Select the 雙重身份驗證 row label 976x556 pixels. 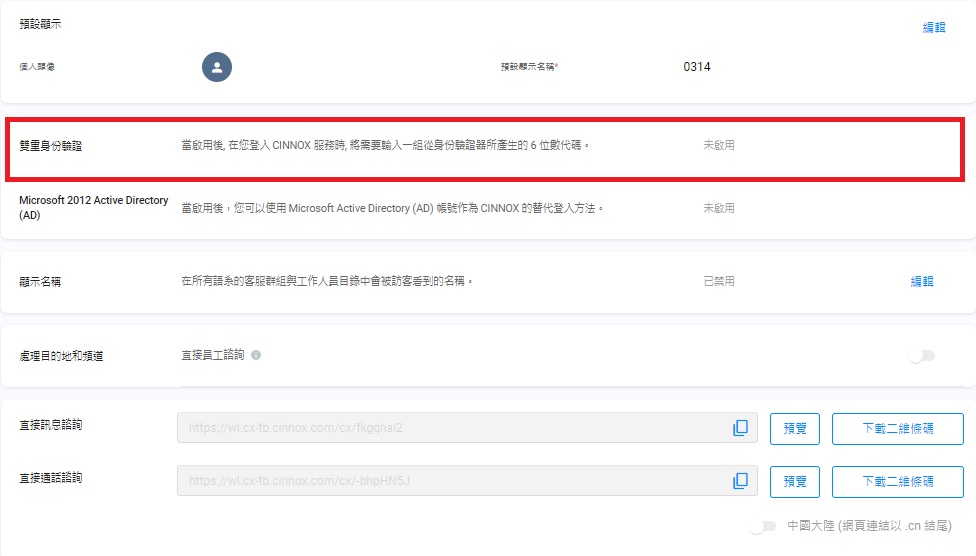click(50, 146)
